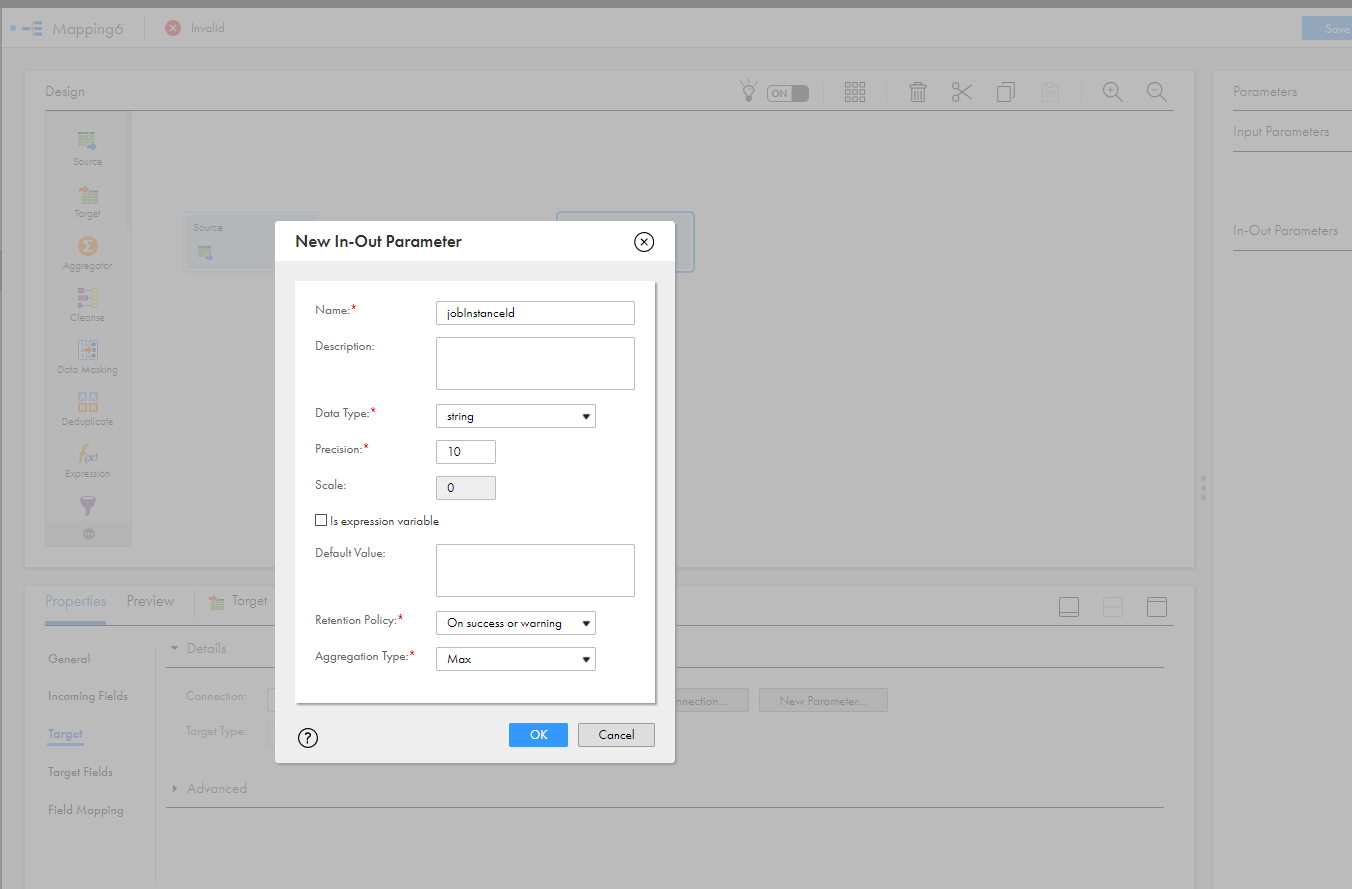Open the Data Type dropdown
Screen dimensions: 1352x889
[x=516, y=416]
